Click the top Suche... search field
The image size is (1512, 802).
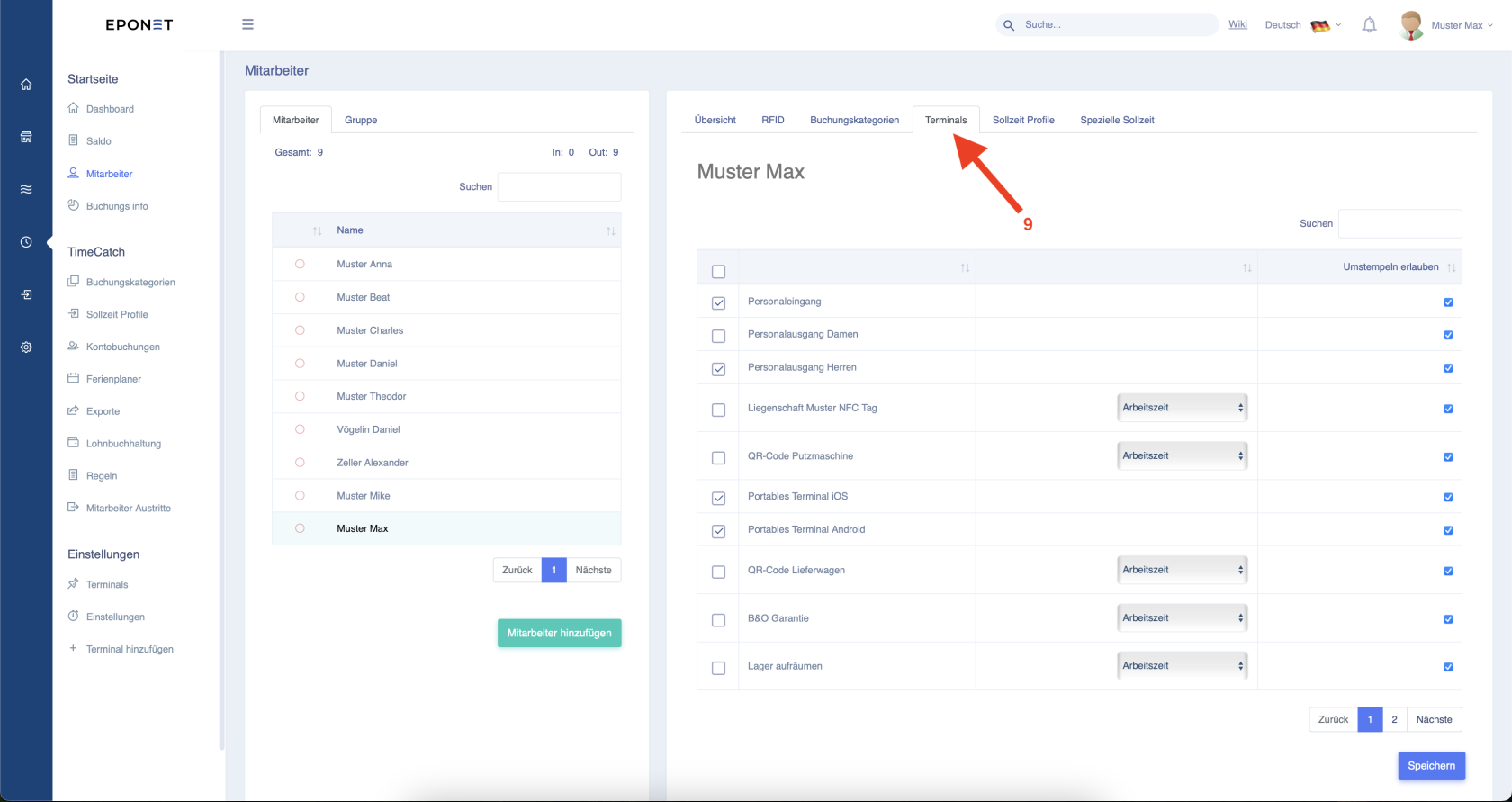pos(1107,25)
